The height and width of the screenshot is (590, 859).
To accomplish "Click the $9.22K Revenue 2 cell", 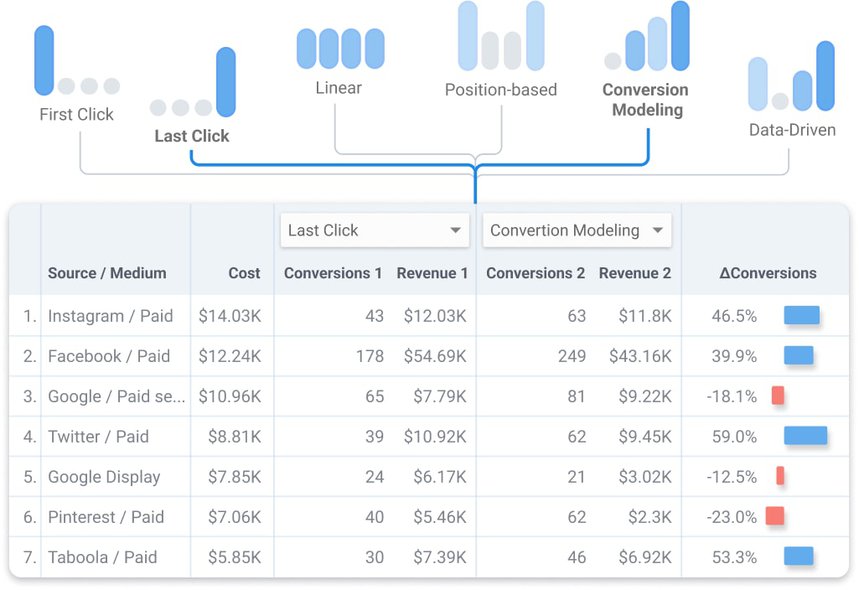I will coord(645,397).
